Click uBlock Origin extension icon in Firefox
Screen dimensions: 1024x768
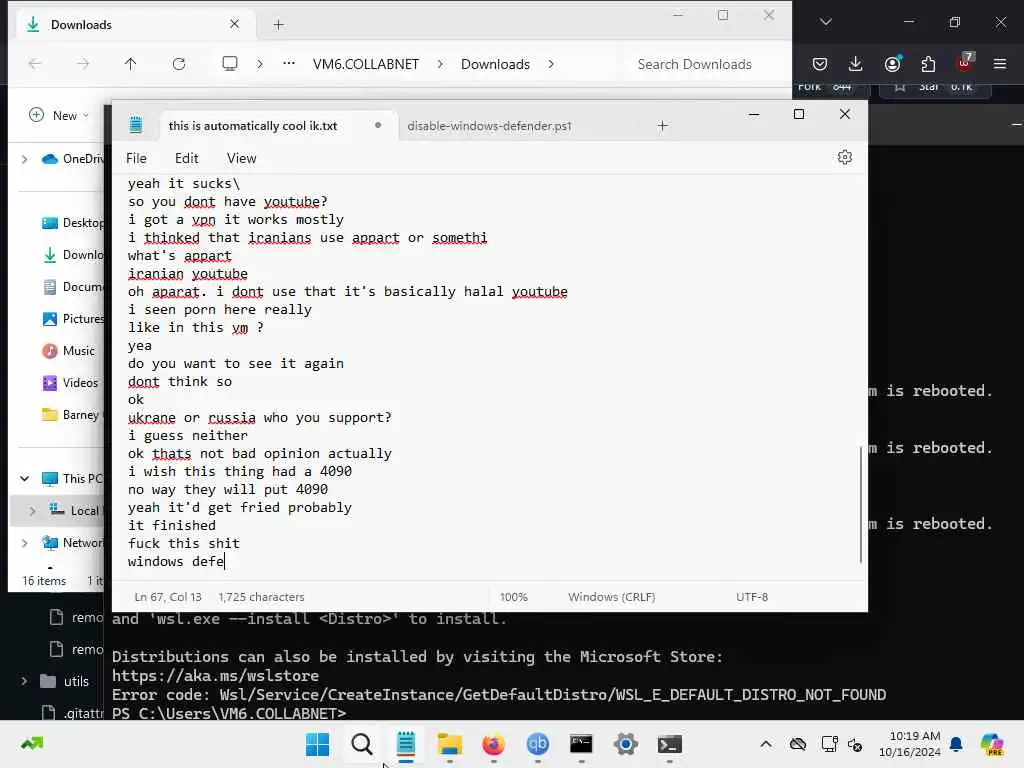tap(965, 63)
